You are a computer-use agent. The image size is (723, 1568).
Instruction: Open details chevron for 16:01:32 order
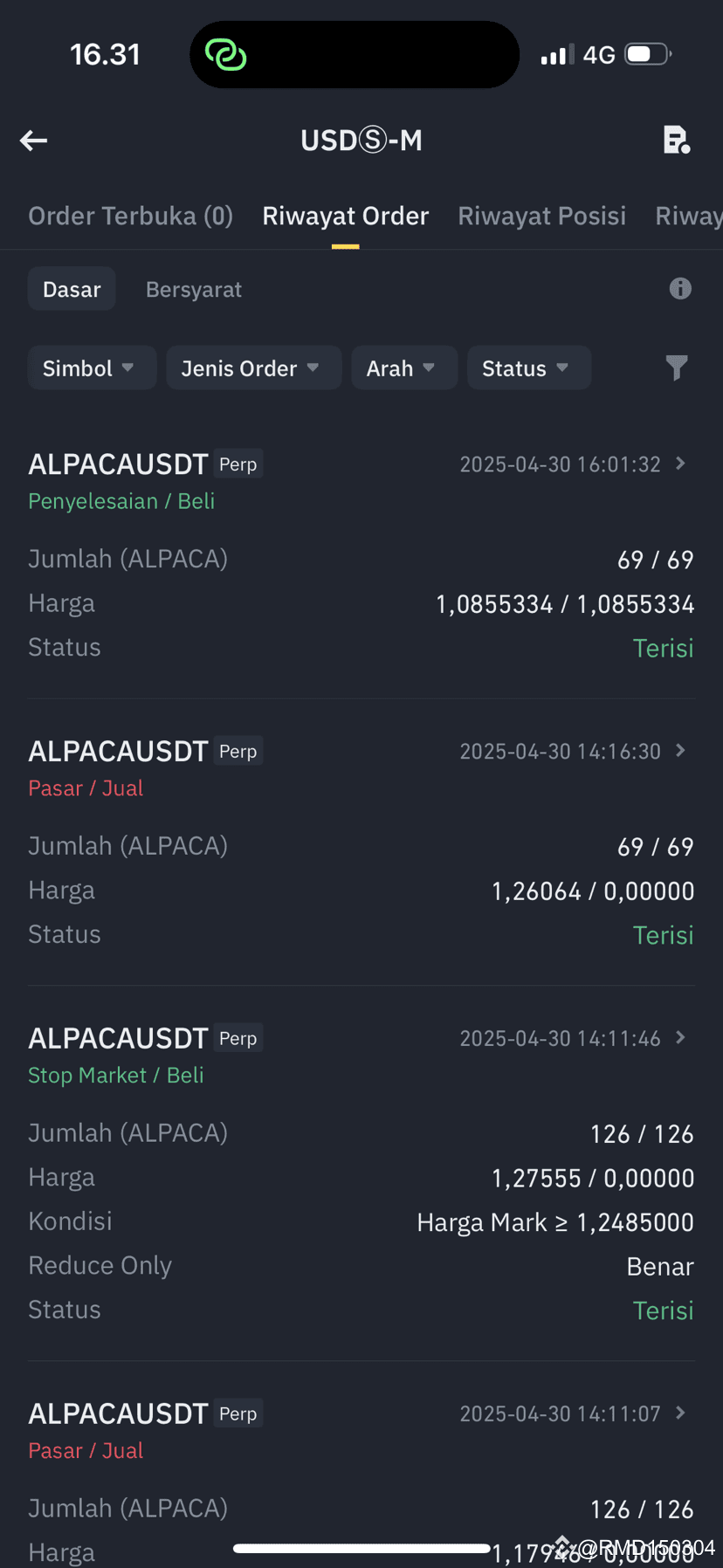point(681,464)
